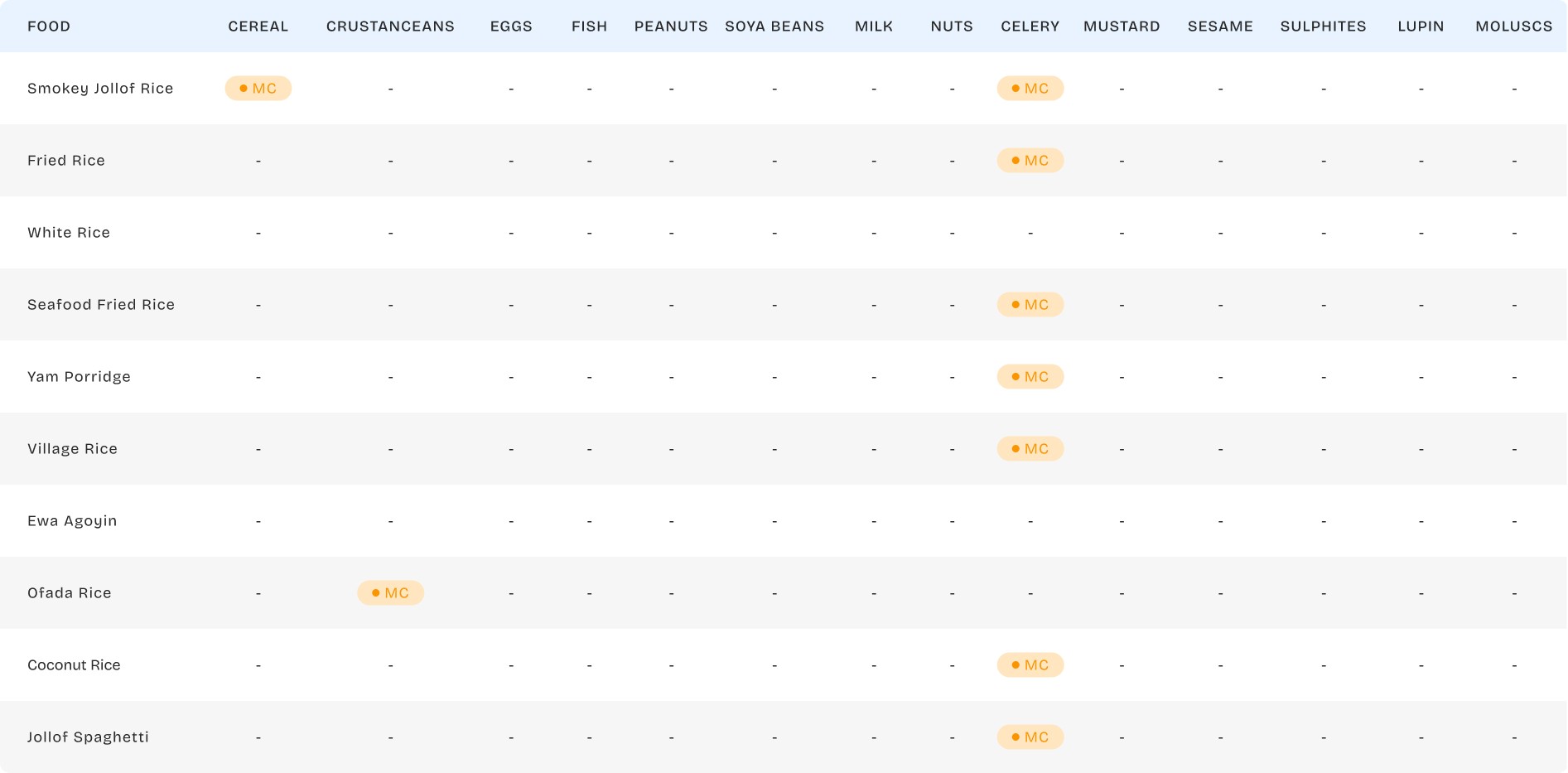Click the MOLUSCS column header
Image resolution: width=1568 pixels, height=773 pixels.
1513,27
